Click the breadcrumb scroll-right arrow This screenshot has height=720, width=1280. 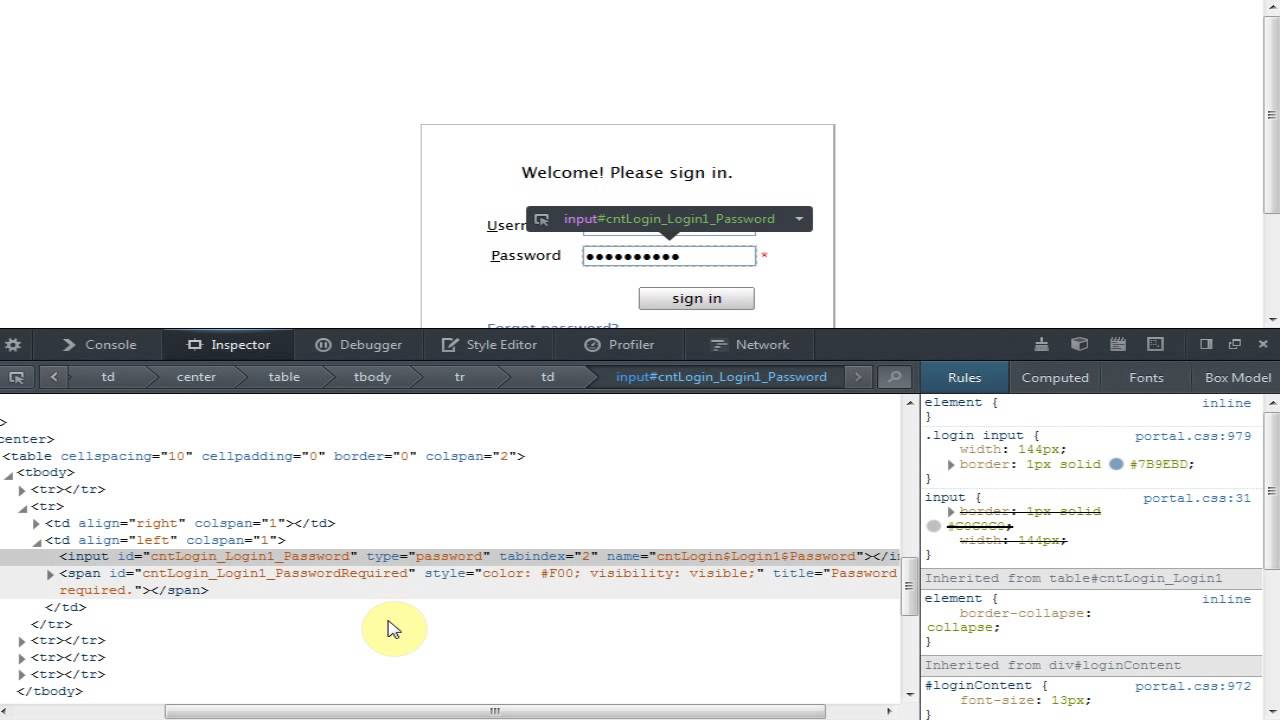858,377
